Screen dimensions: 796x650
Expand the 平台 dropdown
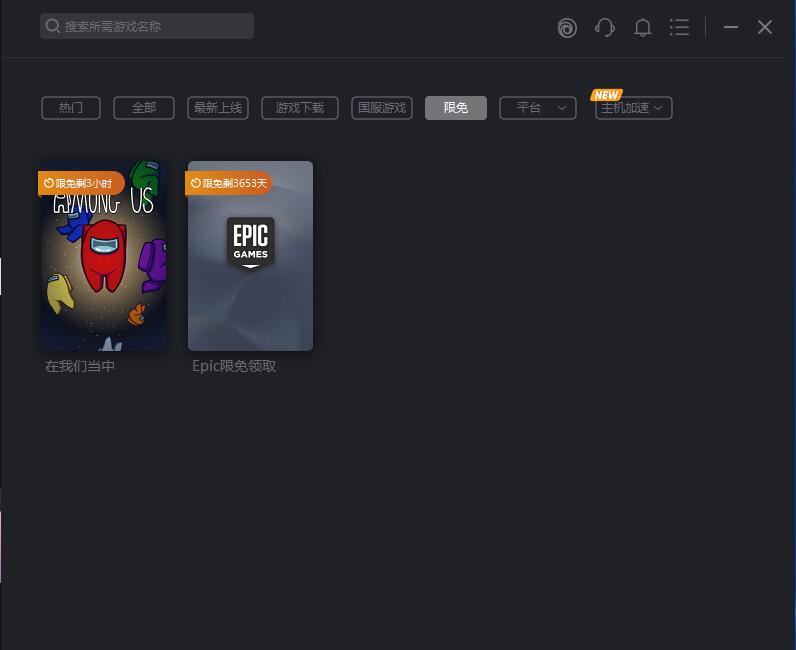pos(538,108)
